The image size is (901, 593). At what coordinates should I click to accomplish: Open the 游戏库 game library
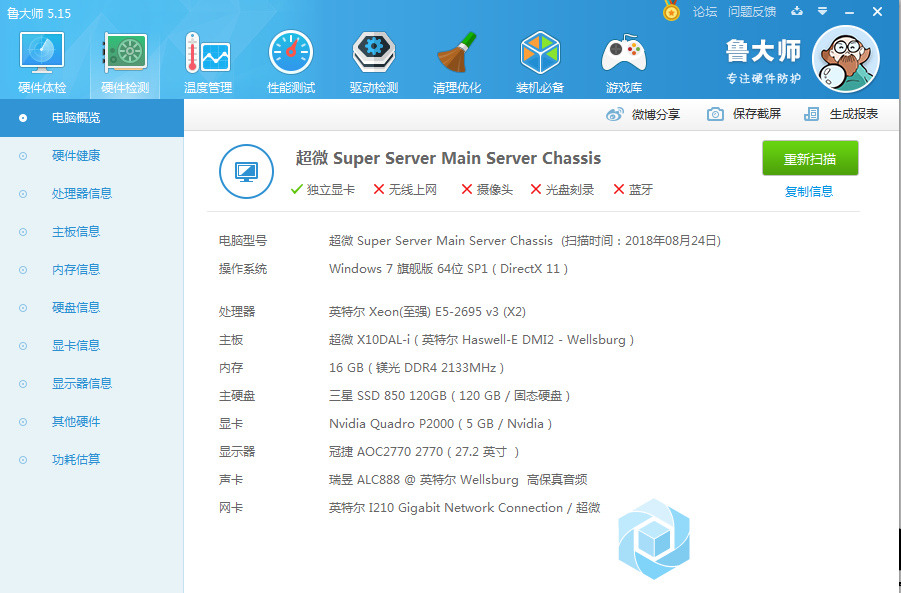tap(623, 63)
